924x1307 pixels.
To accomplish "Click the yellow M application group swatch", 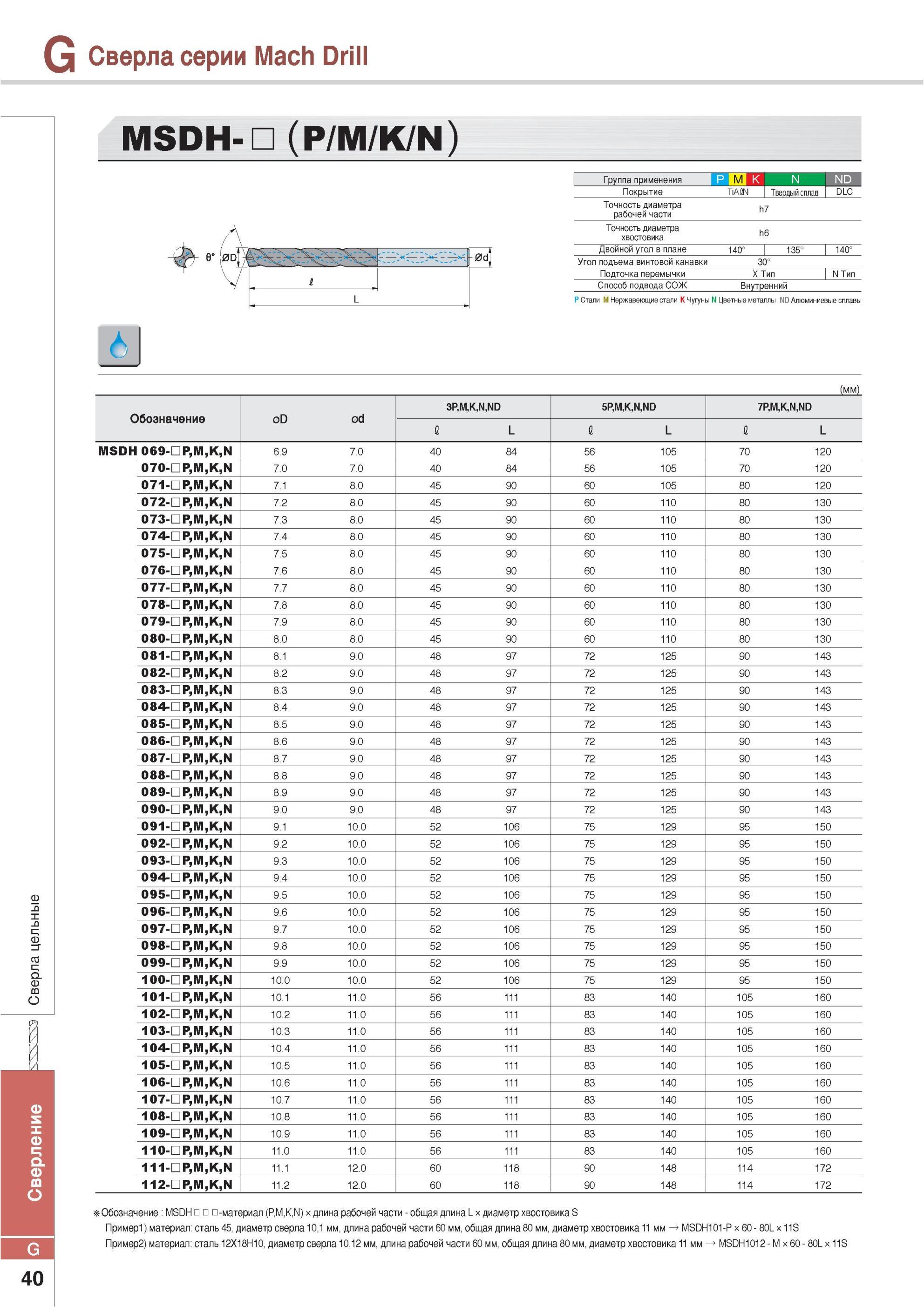I will click(x=738, y=179).
